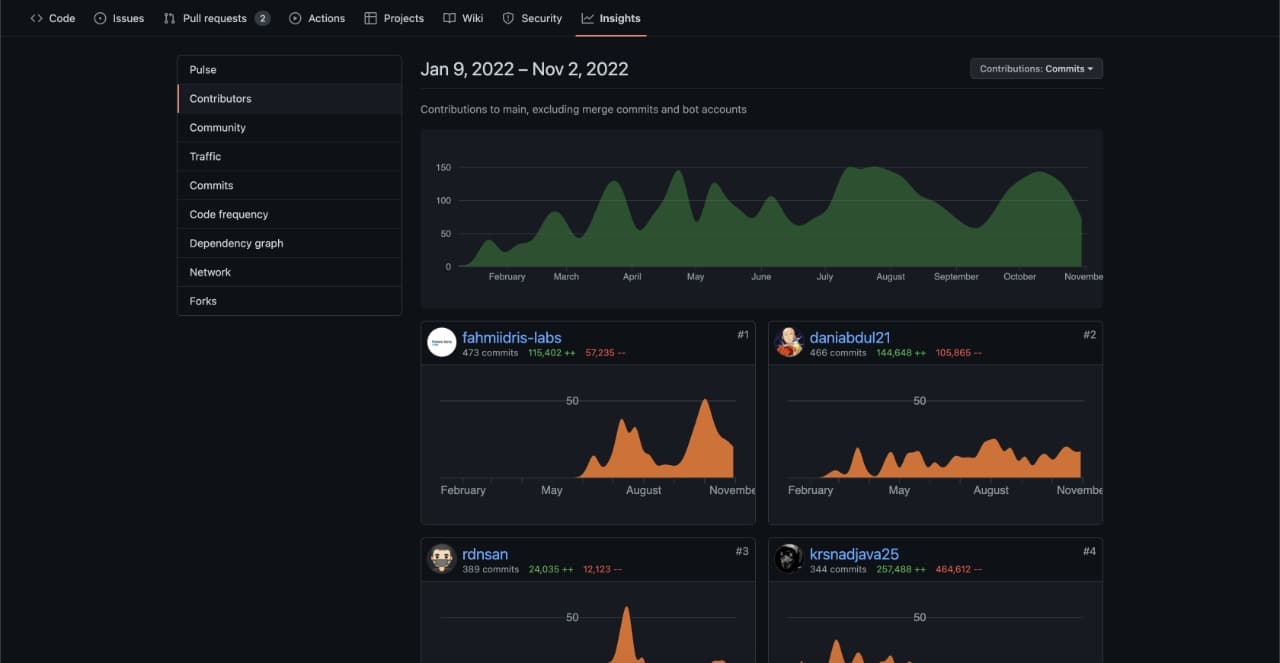Click the Wiki book icon
1280x663 pixels.
coord(449,18)
